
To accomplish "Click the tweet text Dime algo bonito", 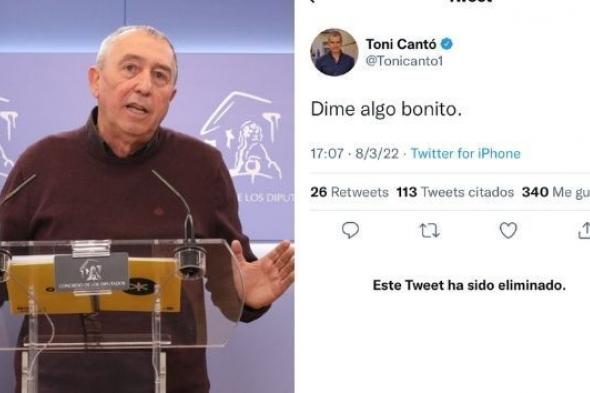I will click(x=386, y=109).
